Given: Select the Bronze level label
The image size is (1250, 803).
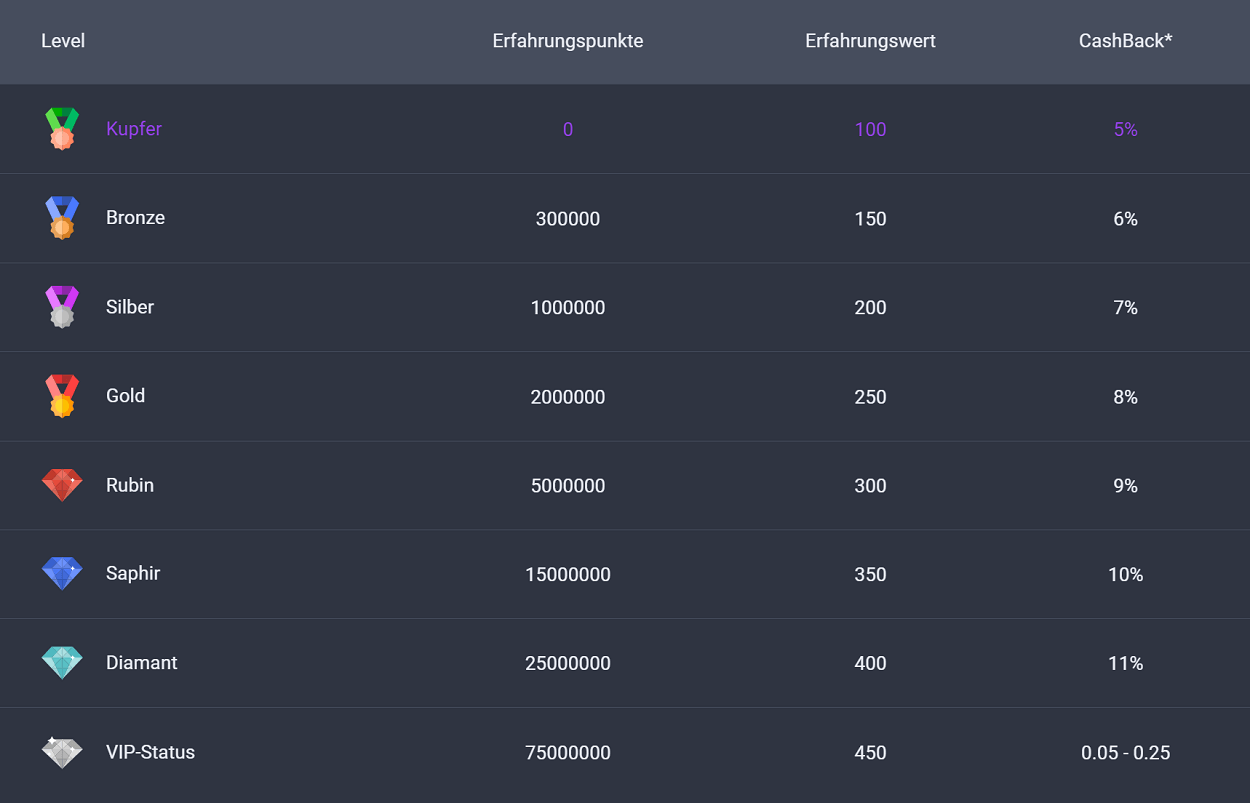Looking at the screenshot, I should click(135, 217).
